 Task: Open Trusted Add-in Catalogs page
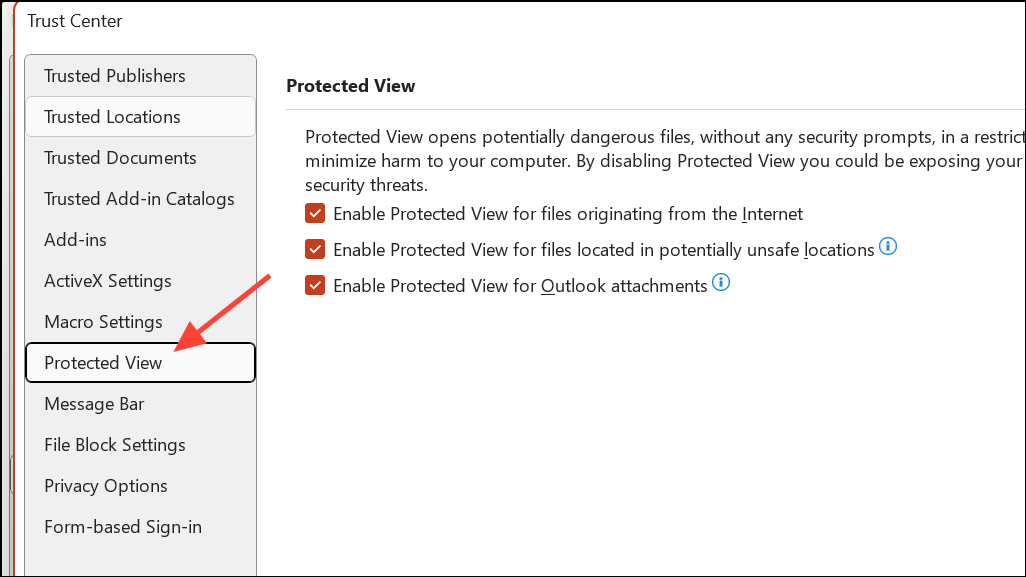(139, 199)
